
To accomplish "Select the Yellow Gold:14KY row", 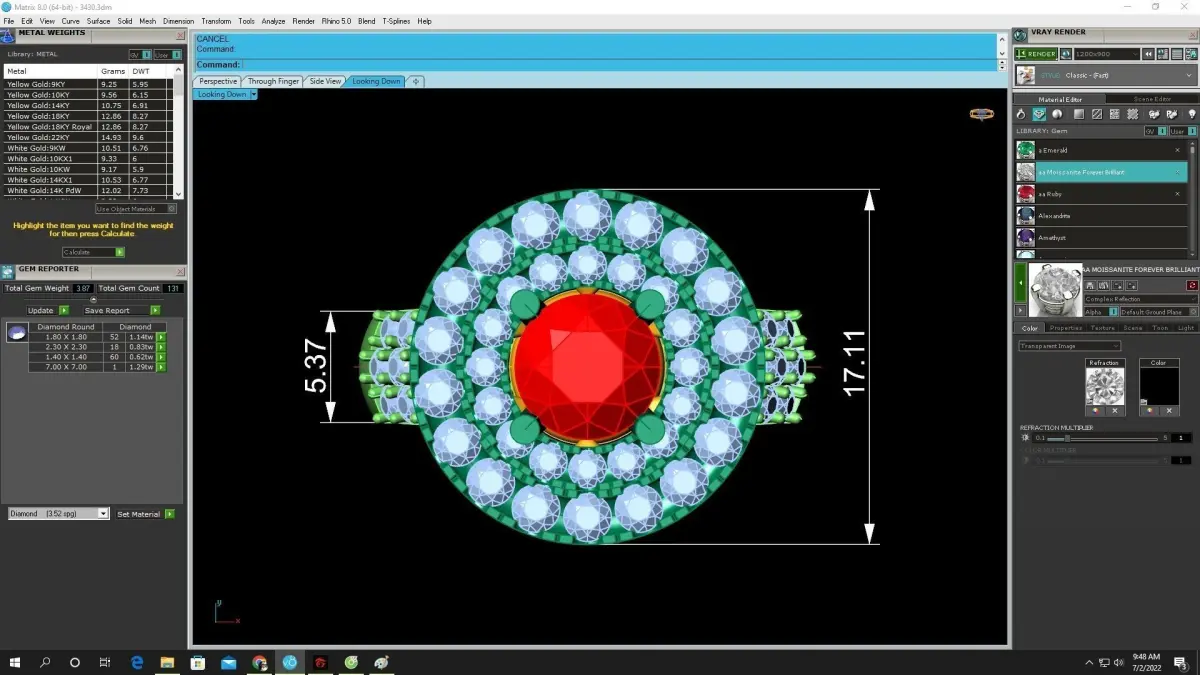I will (88, 105).
